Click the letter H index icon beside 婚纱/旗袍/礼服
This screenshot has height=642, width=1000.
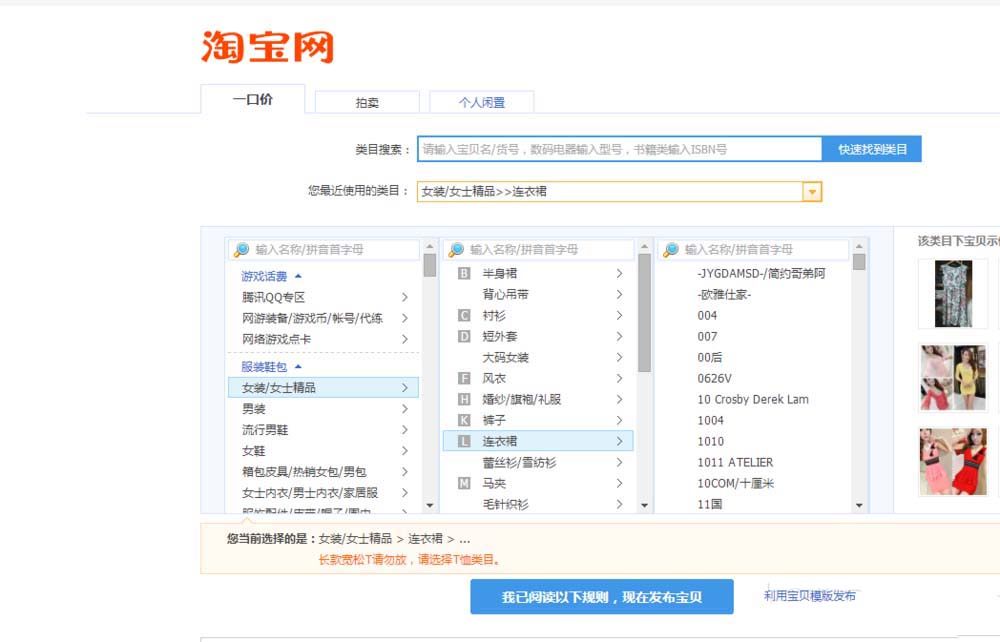pyautogui.click(x=464, y=400)
